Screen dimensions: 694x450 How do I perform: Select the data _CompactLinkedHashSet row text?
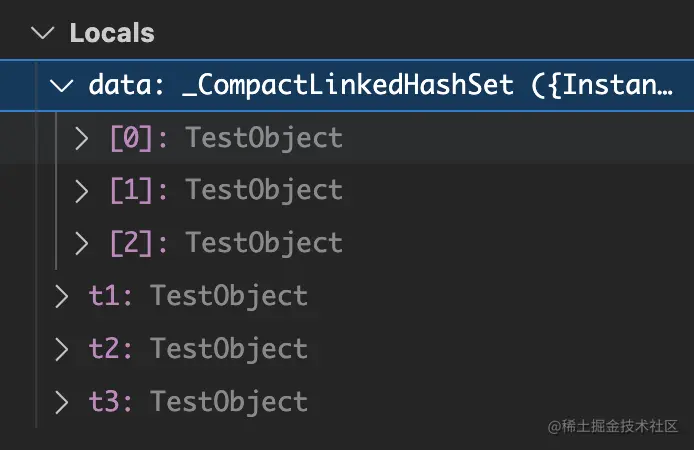point(380,85)
